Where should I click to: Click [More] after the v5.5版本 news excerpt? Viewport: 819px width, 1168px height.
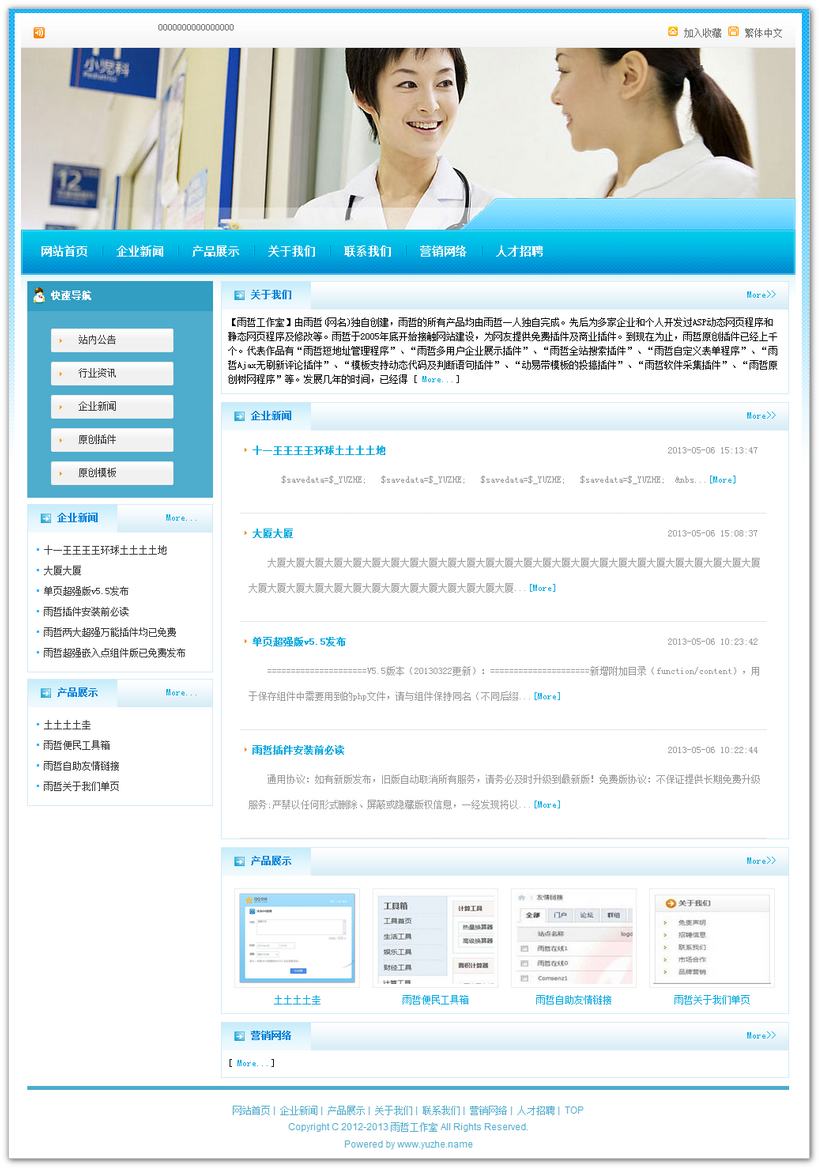(547, 696)
